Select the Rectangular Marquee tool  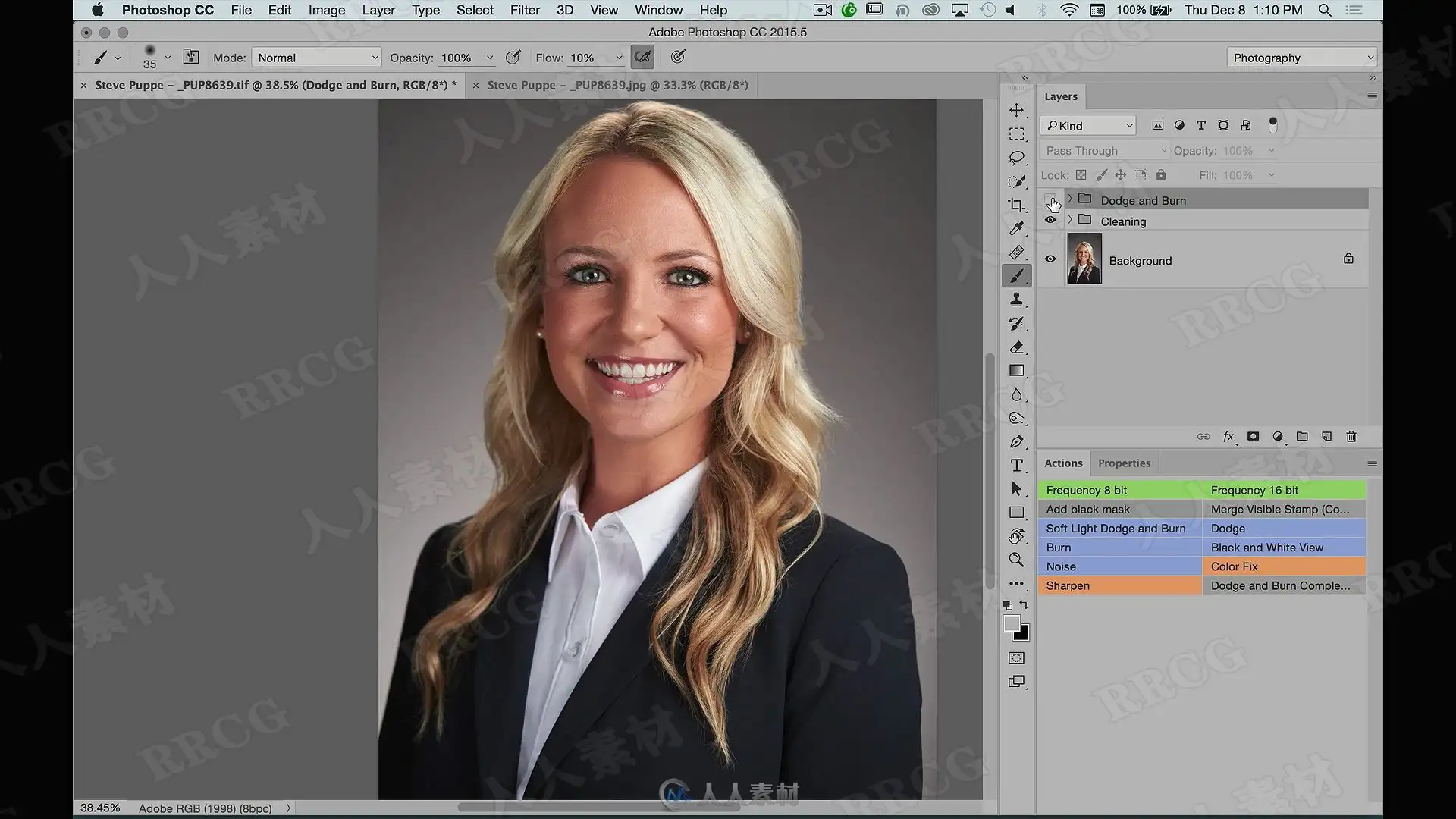tap(1016, 134)
